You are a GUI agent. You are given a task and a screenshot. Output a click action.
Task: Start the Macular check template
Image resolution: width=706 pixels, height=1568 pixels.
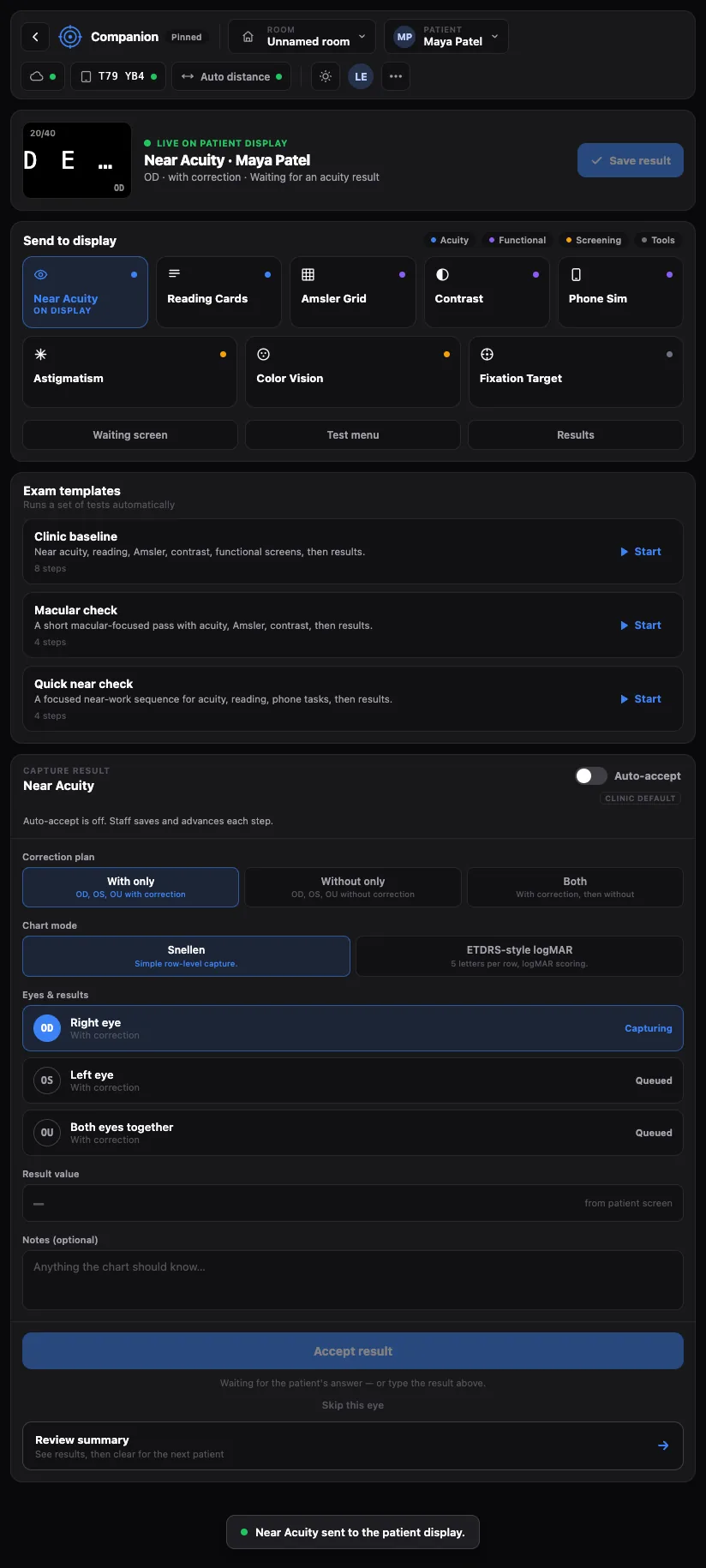click(x=641, y=625)
